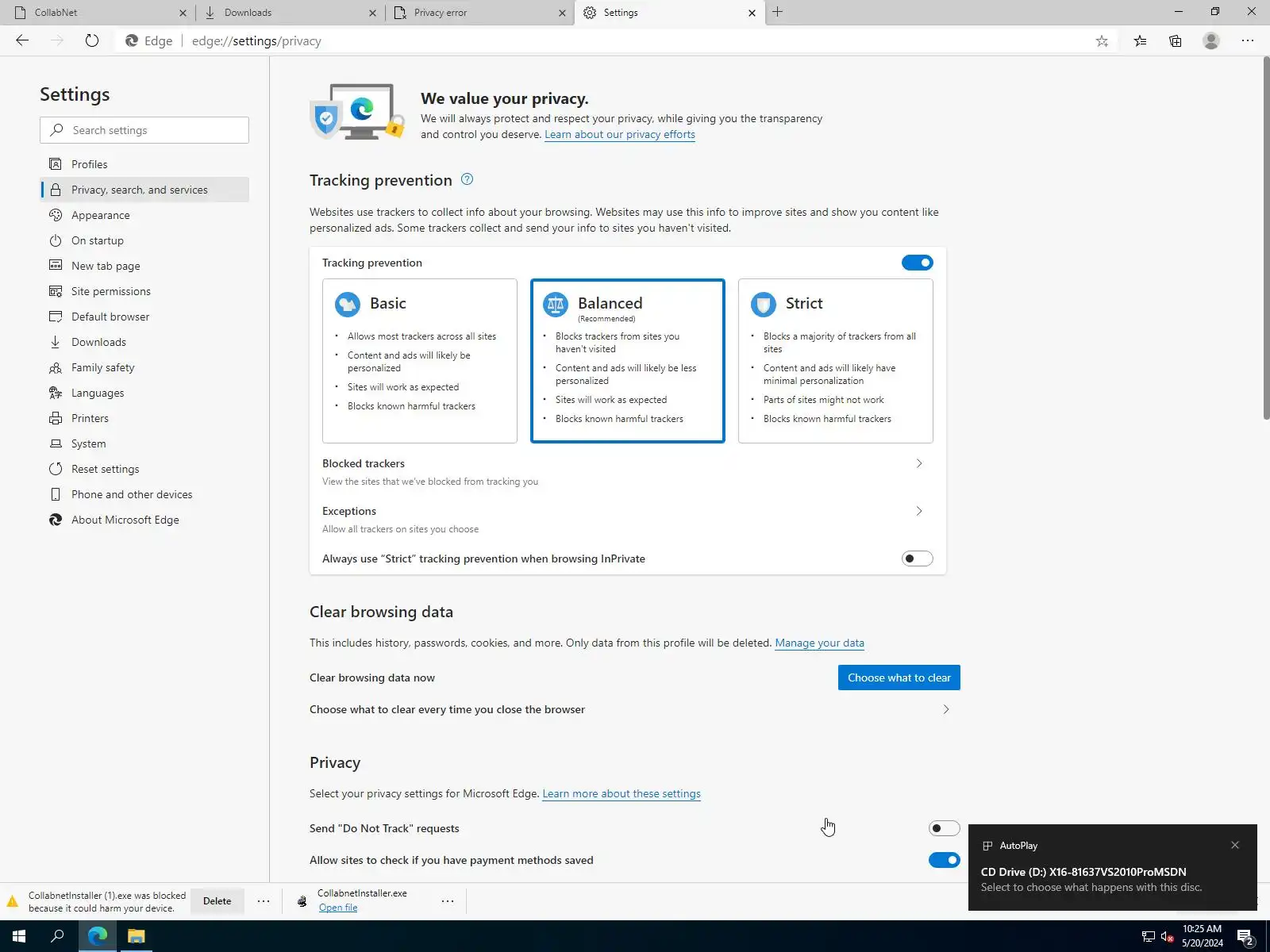Click the Profiles sidebar icon

[56, 164]
